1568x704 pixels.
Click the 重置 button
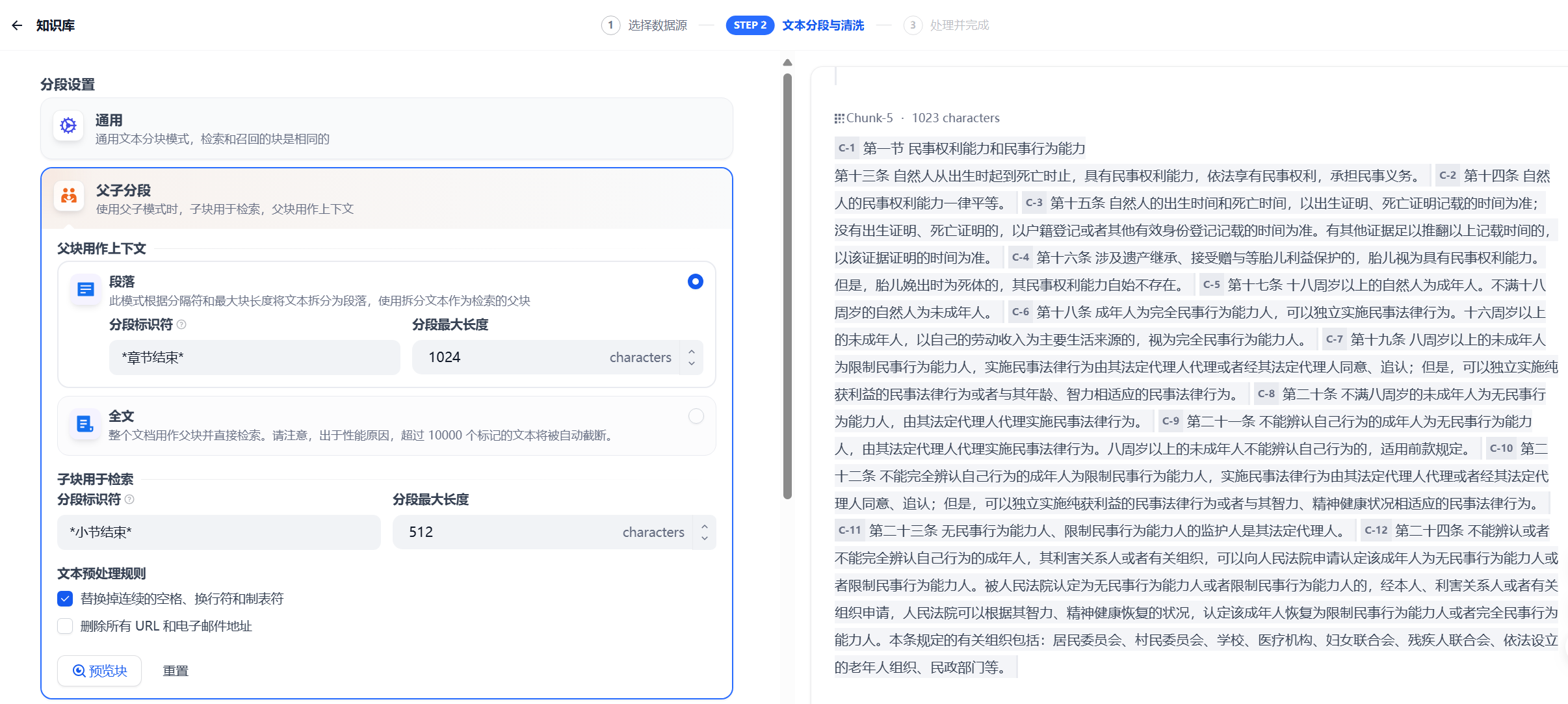pos(176,671)
